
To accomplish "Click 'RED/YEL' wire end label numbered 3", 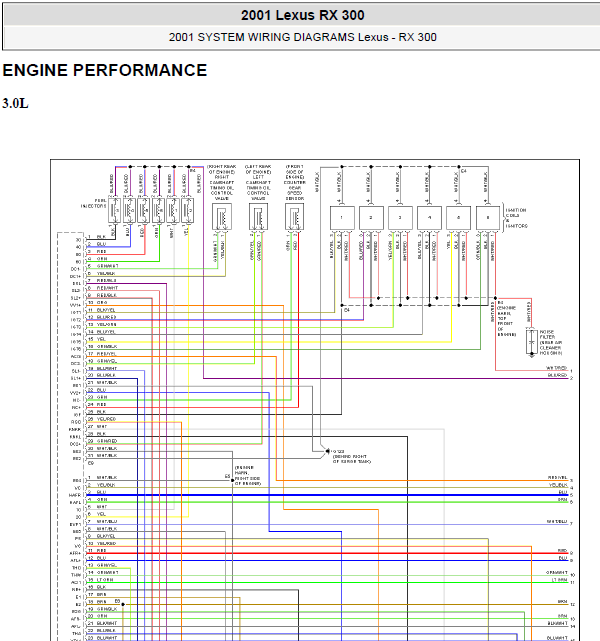I will click(x=557, y=477).
